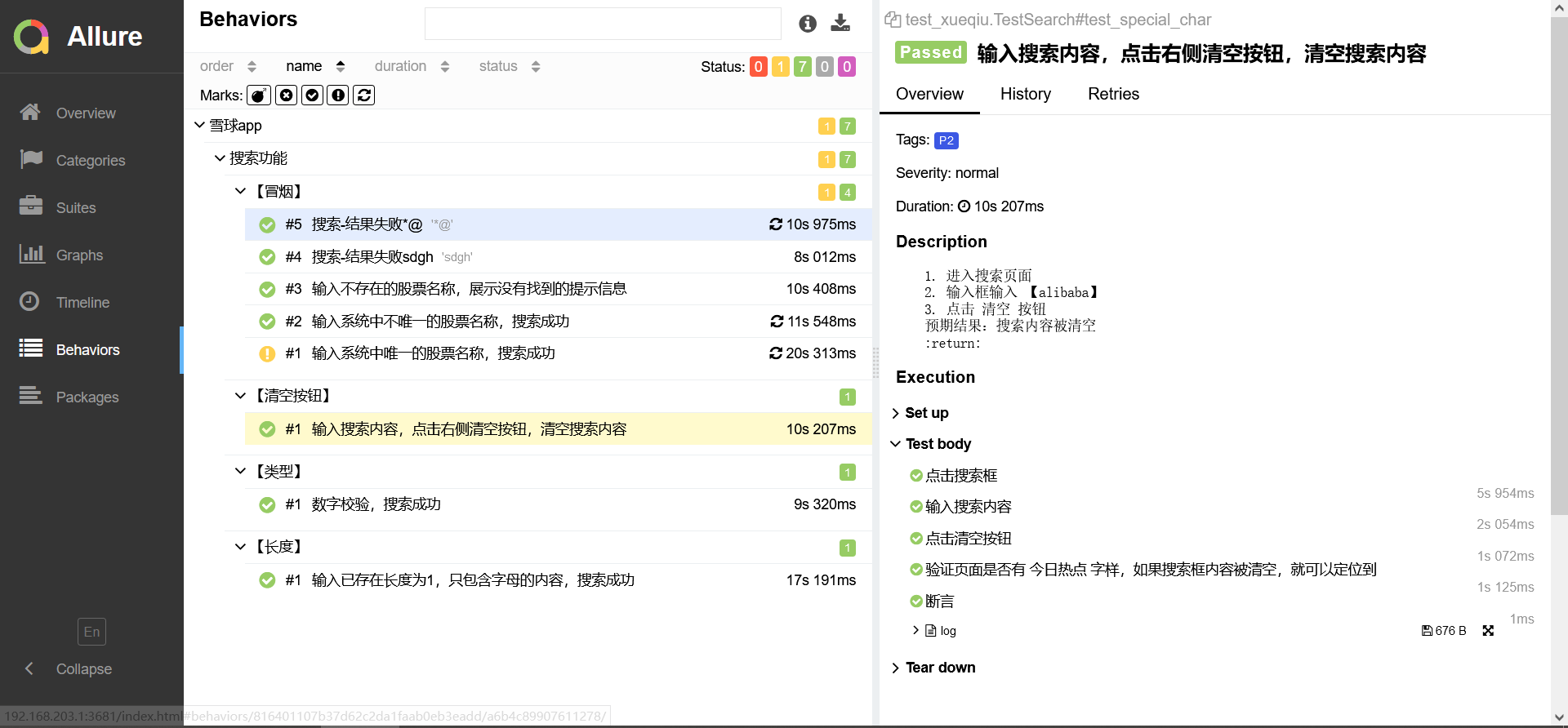Click the download CSV icon
Image resolution: width=1568 pixels, height=728 pixels.
[840, 23]
